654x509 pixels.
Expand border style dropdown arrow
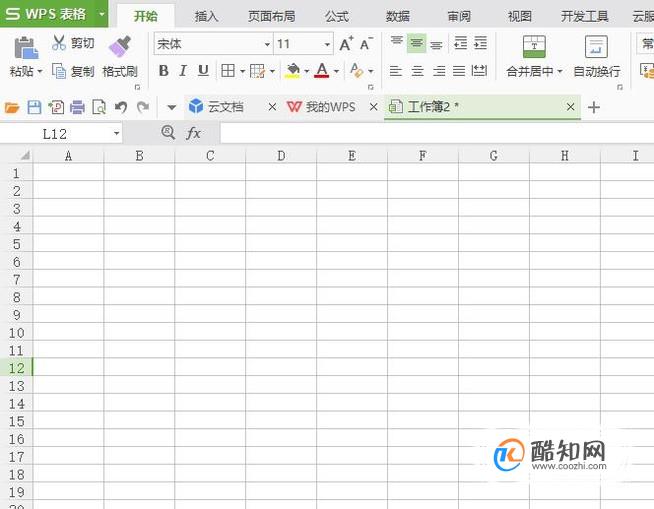tap(242, 71)
